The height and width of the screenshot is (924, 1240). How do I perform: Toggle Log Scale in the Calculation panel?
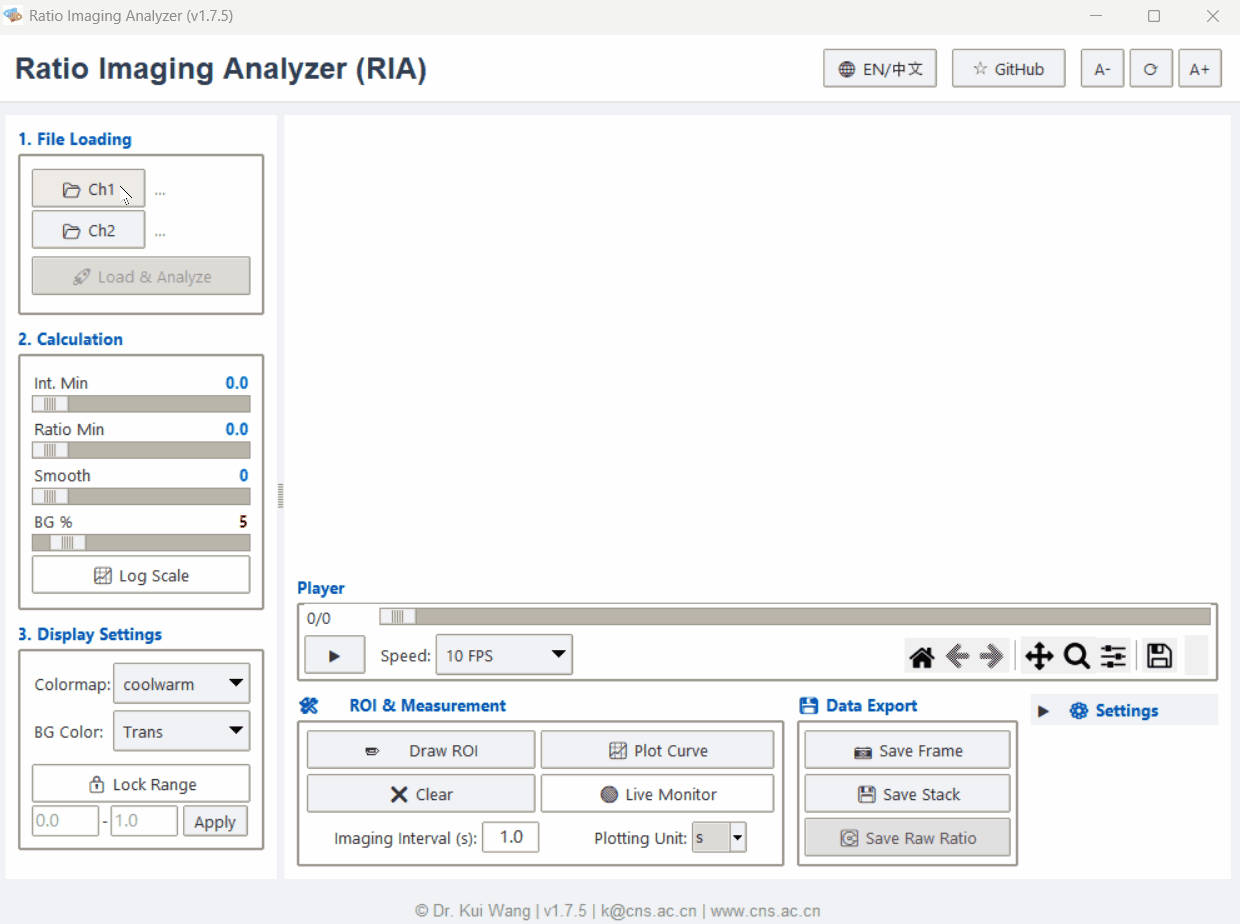(140, 575)
